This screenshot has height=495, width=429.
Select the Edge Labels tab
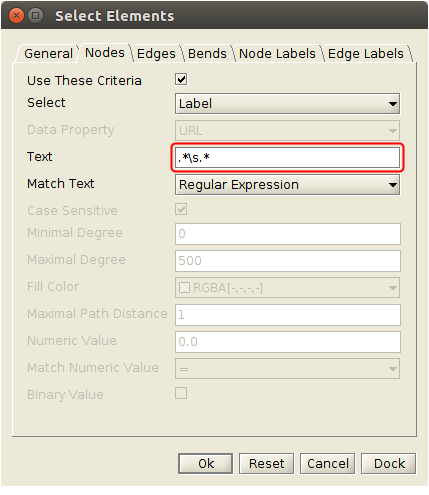click(366, 54)
